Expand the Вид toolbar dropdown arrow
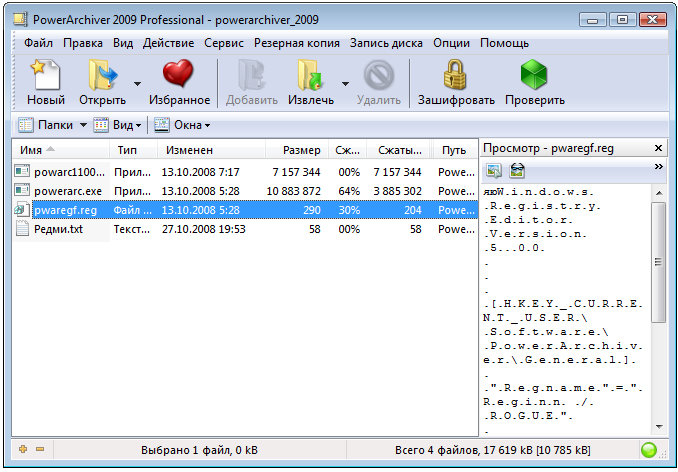The height and width of the screenshot is (472, 678). click(x=138, y=126)
